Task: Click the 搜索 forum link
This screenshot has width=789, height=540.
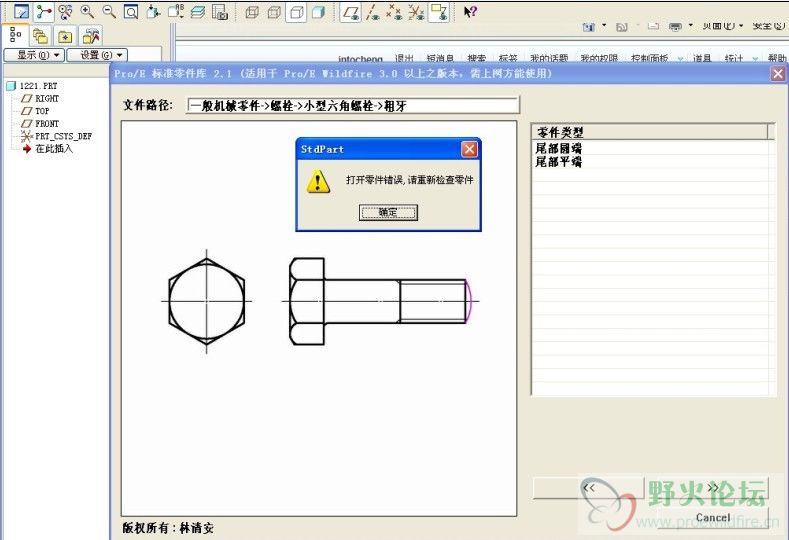Action: tap(477, 59)
